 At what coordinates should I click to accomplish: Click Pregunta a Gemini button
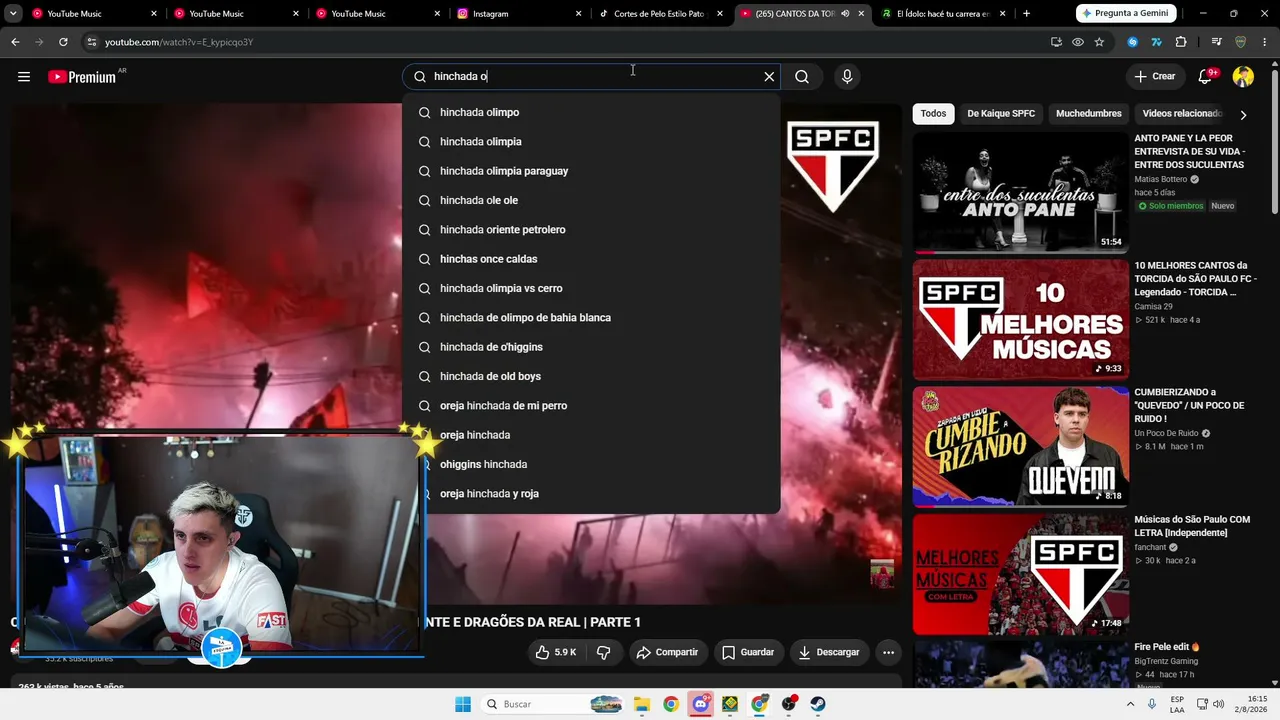(x=1125, y=13)
